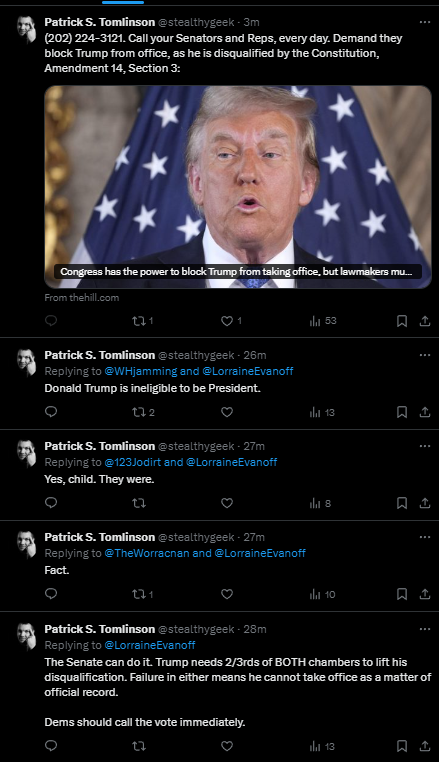Reply to the "Senate can do it" tweet
The width and height of the screenshot is (439, 762).
51,745
